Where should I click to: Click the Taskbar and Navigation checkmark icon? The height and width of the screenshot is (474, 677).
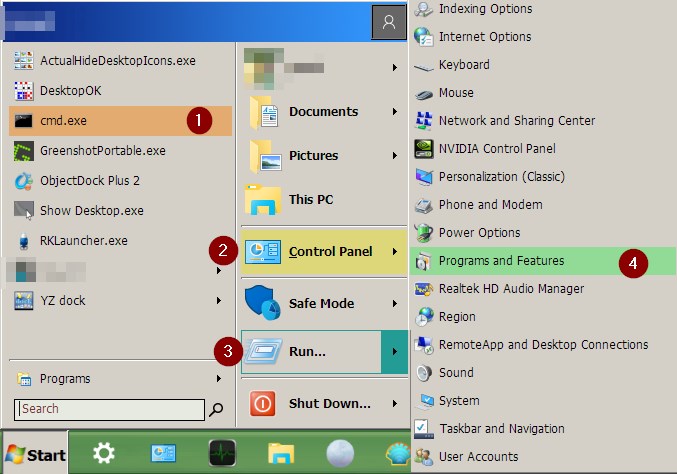422,429
